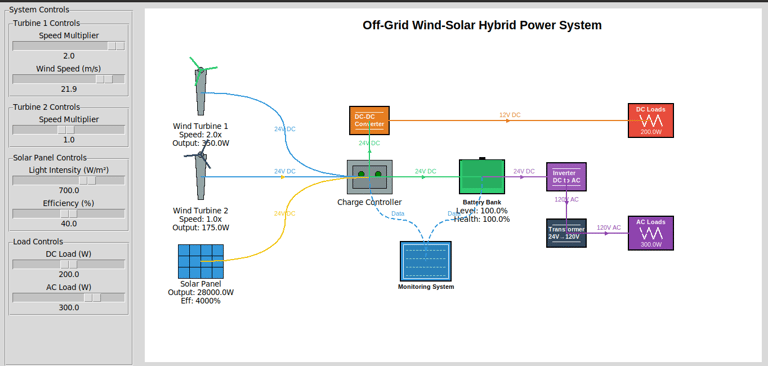Click the '12V DC' line label
This screenshot has width=768, height=366.
[510, 115]
